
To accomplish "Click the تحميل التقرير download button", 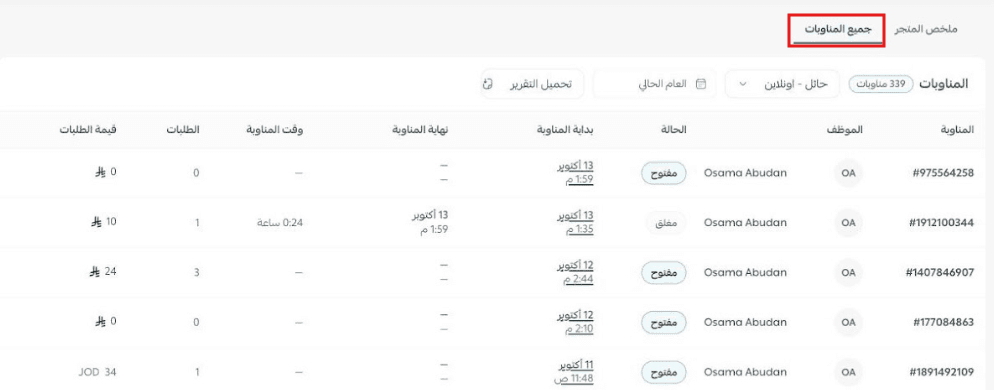I will tap(531, 84).
